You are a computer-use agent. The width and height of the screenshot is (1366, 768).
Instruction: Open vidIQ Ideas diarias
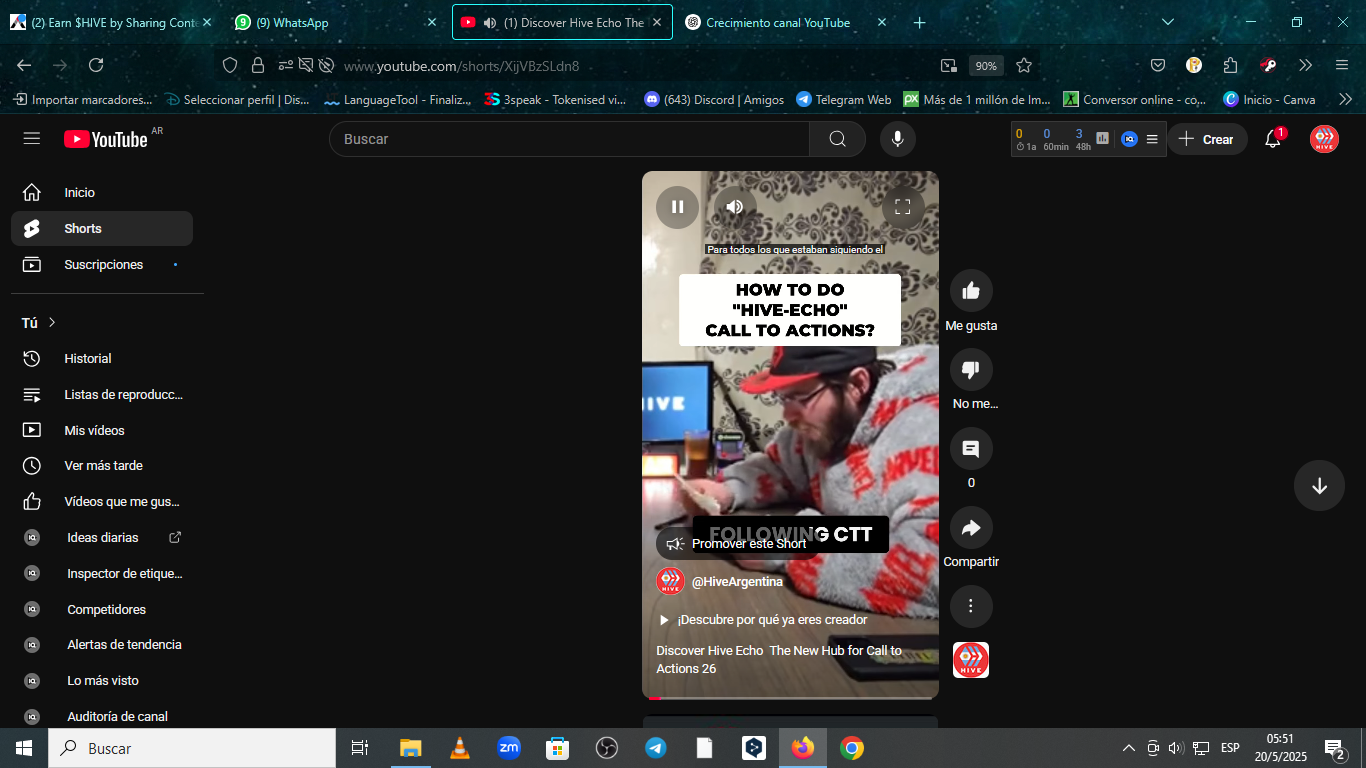(x=102, y=538)
